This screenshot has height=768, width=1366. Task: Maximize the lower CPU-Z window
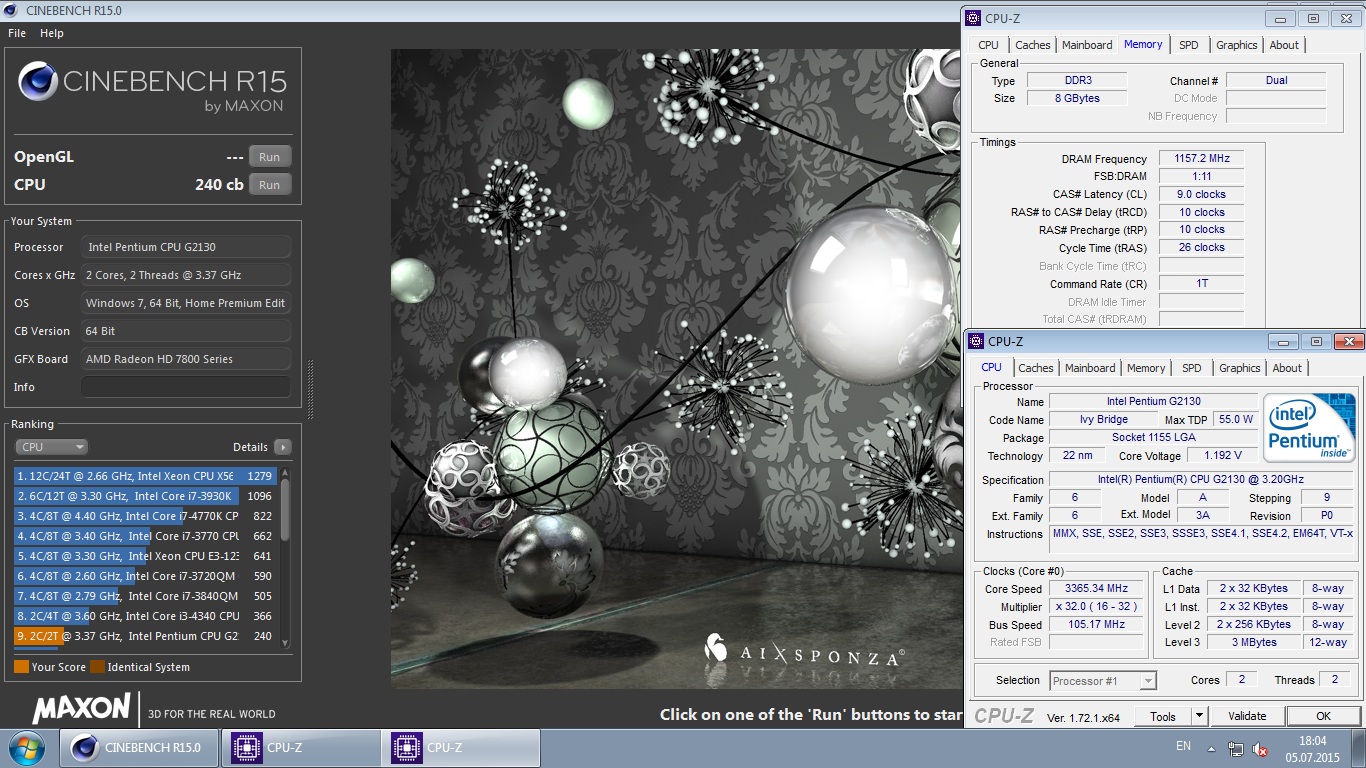(x=1316, y=342)
